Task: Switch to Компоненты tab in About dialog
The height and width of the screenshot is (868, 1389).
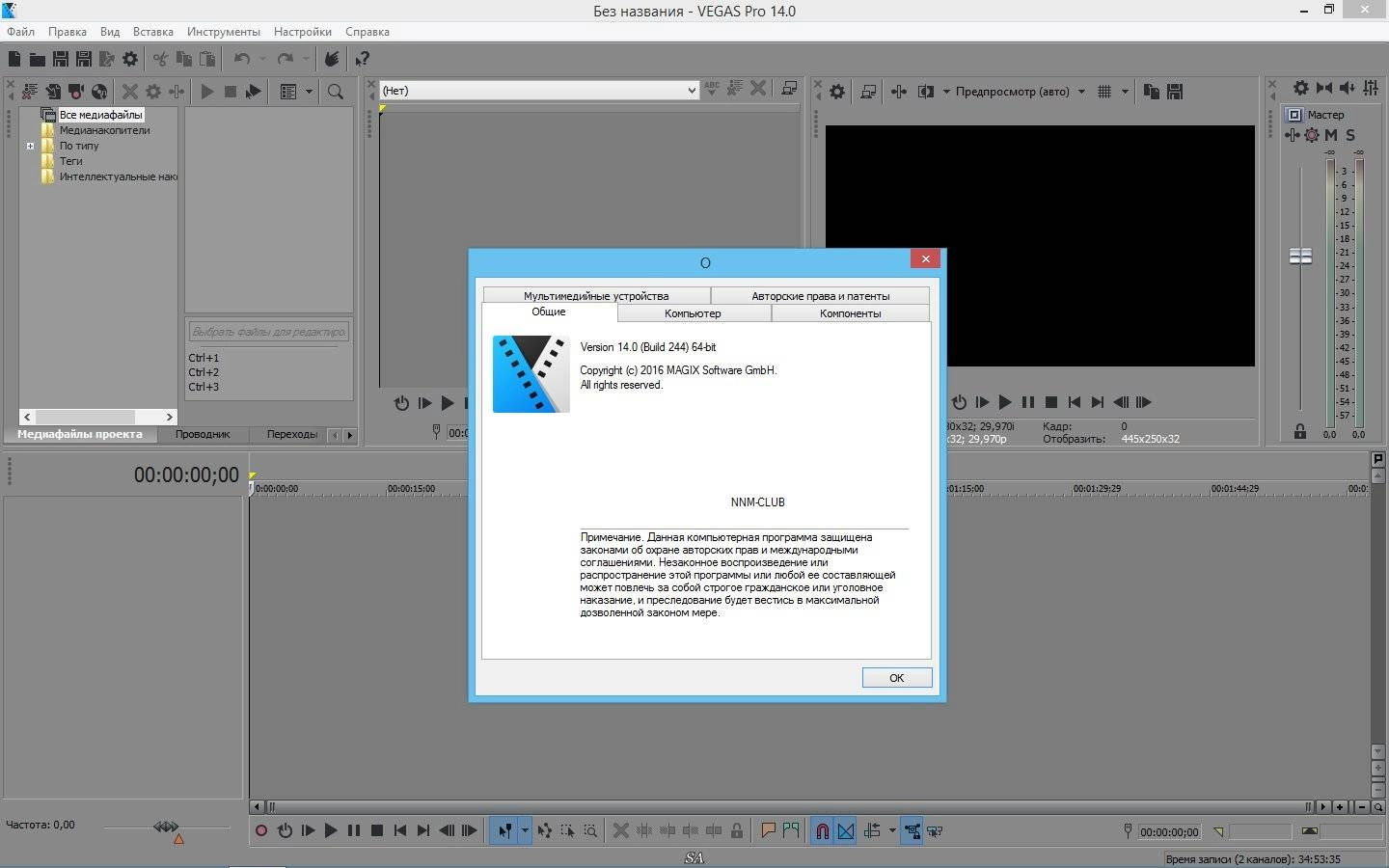Action: (x=850, y=313)
